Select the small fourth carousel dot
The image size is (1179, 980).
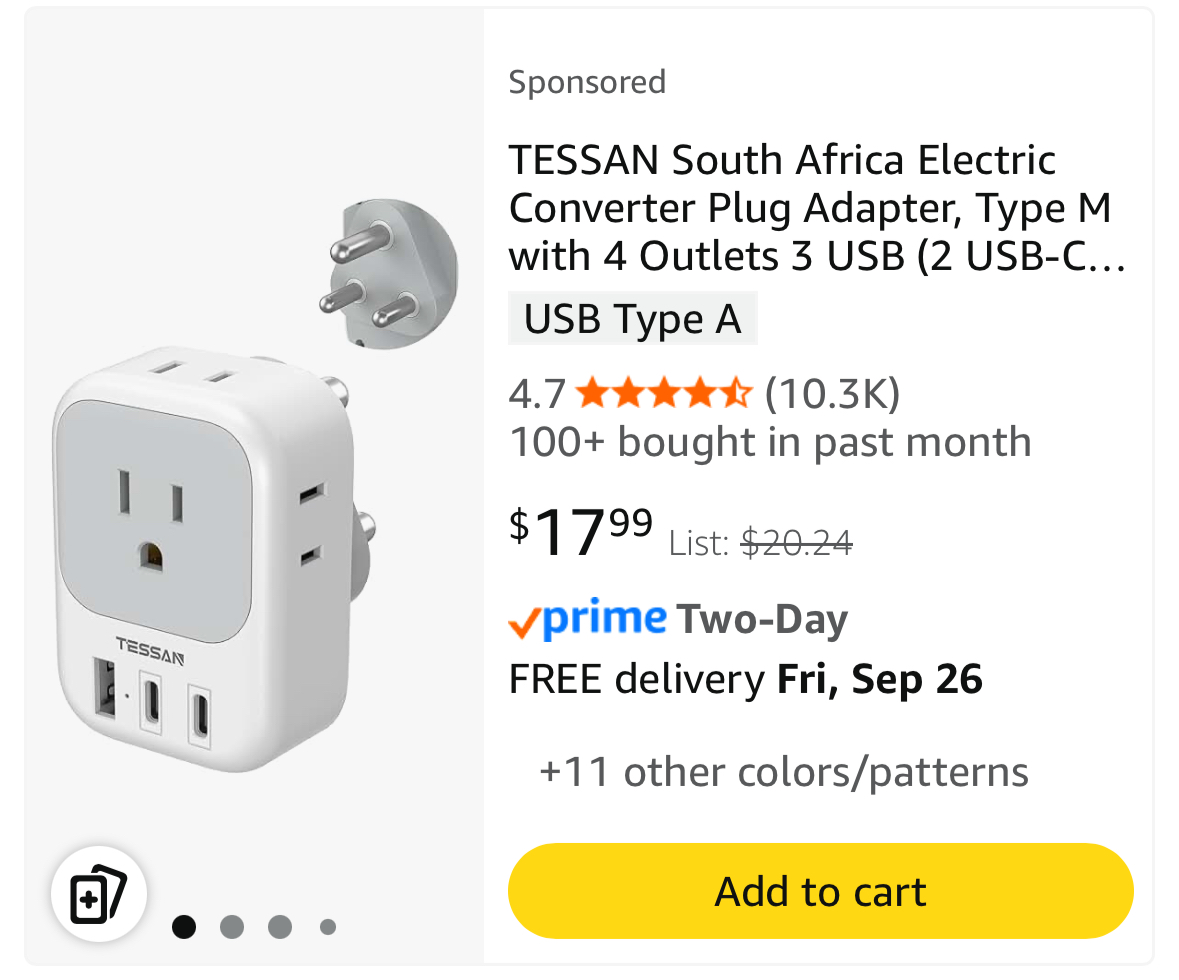click(x=328, y=927)
